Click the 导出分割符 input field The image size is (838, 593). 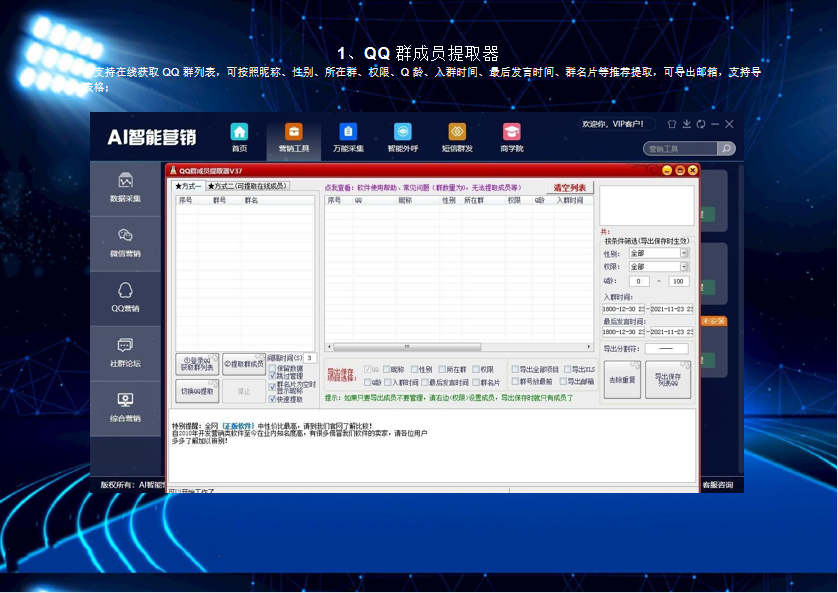(666, 348)
